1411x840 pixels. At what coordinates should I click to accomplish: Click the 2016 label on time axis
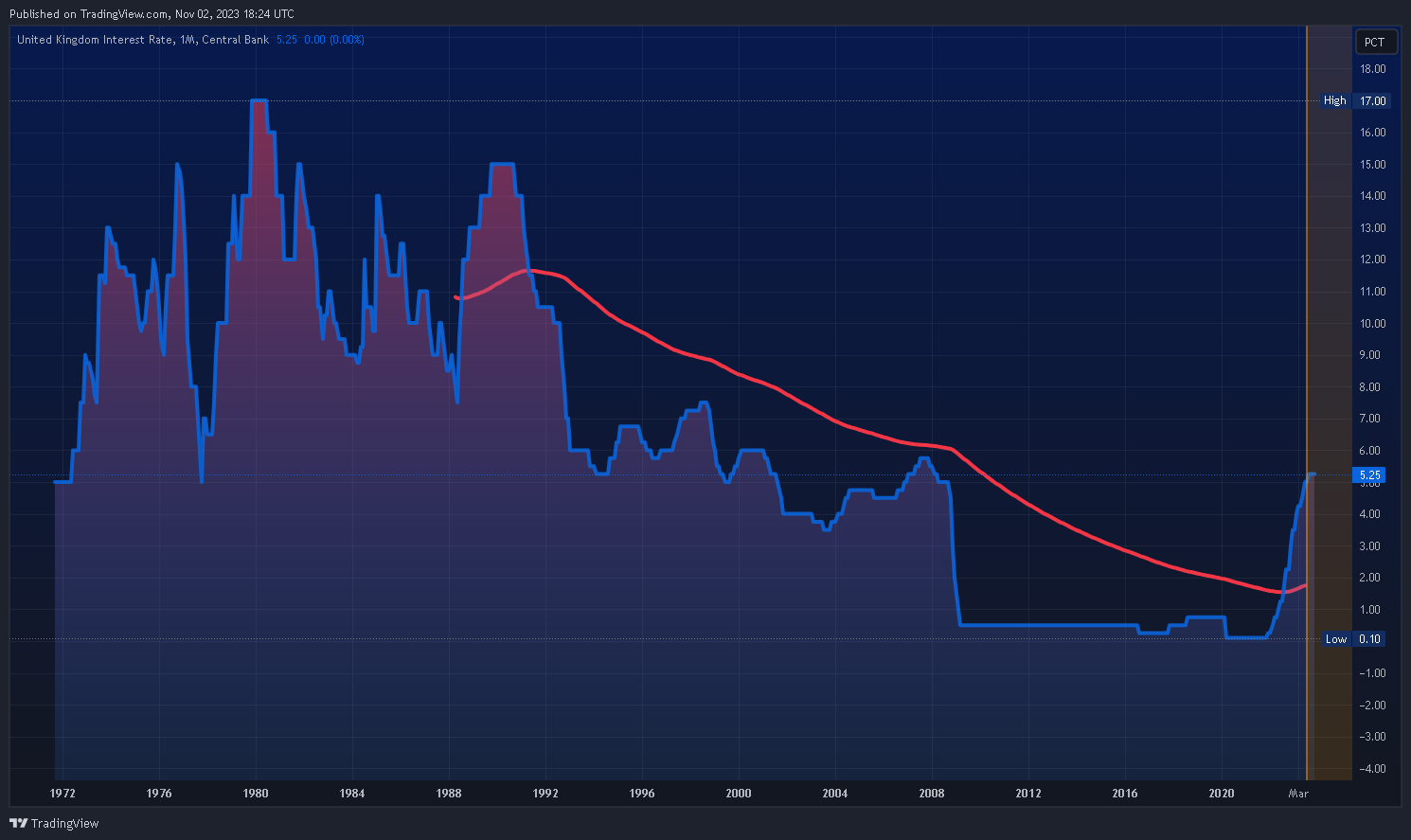point(1125,794)
